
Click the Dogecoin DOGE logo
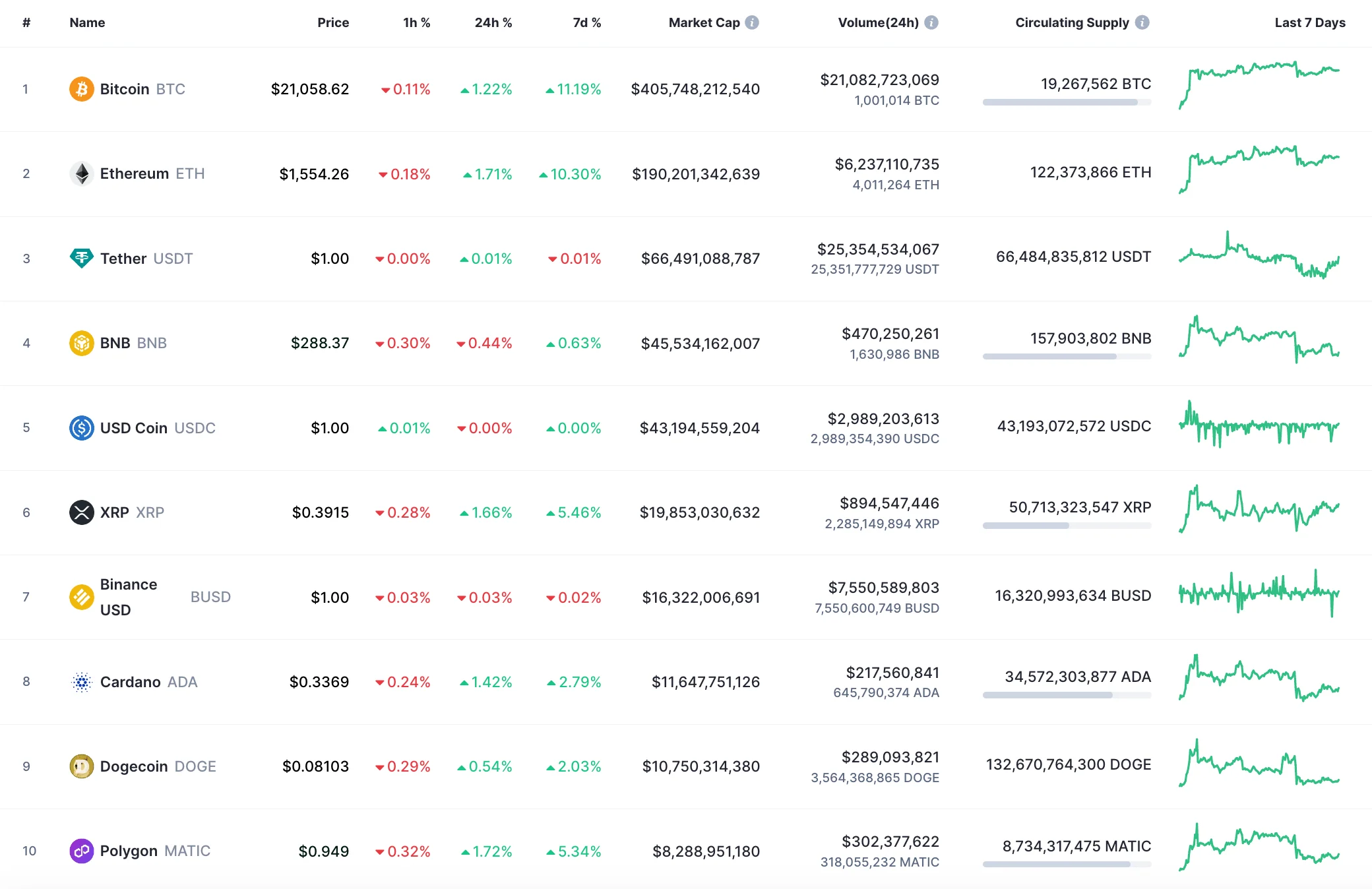tap(81, 766)
